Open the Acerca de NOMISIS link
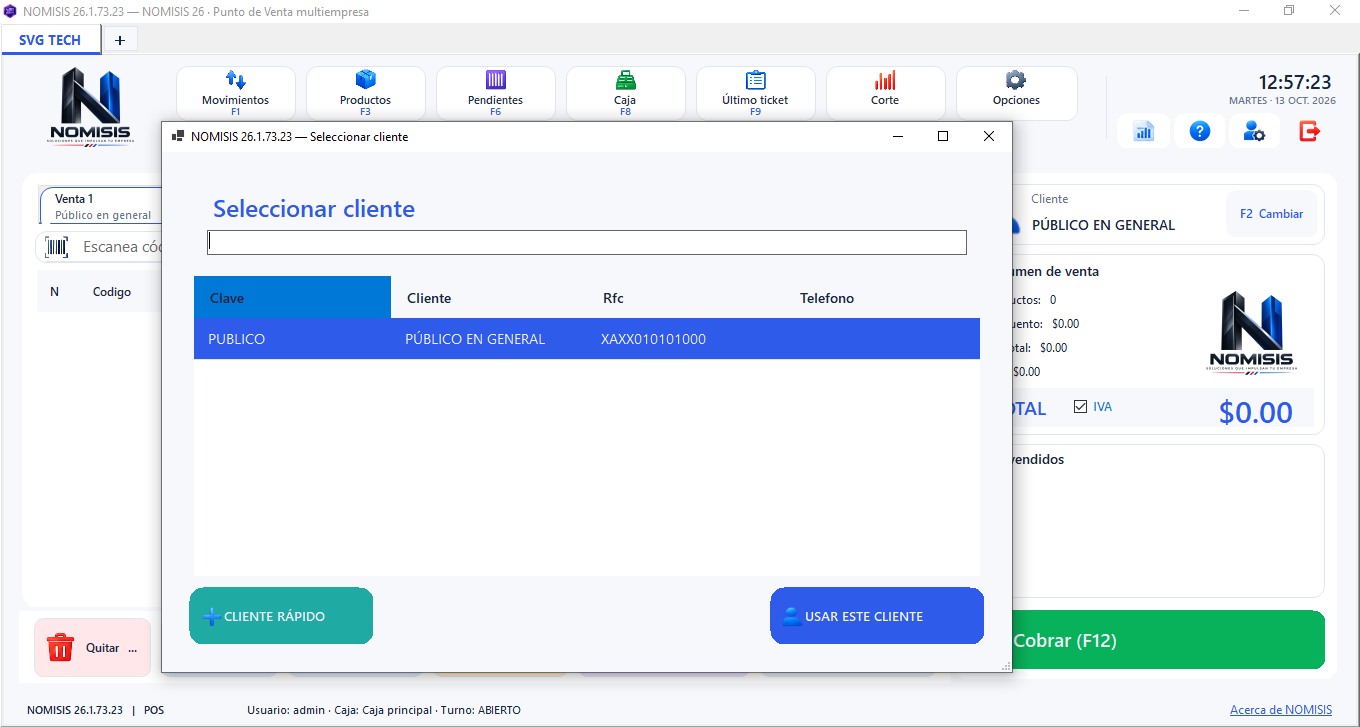The image size is (1360, 727). pyautogui.click(x=1281, y=710)
